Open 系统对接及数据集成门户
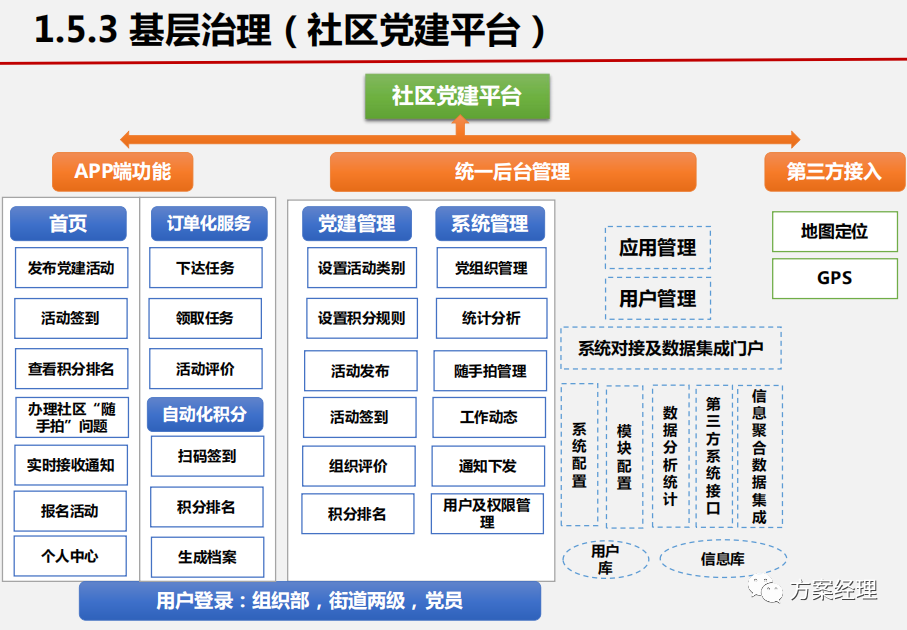 point(671,347)
